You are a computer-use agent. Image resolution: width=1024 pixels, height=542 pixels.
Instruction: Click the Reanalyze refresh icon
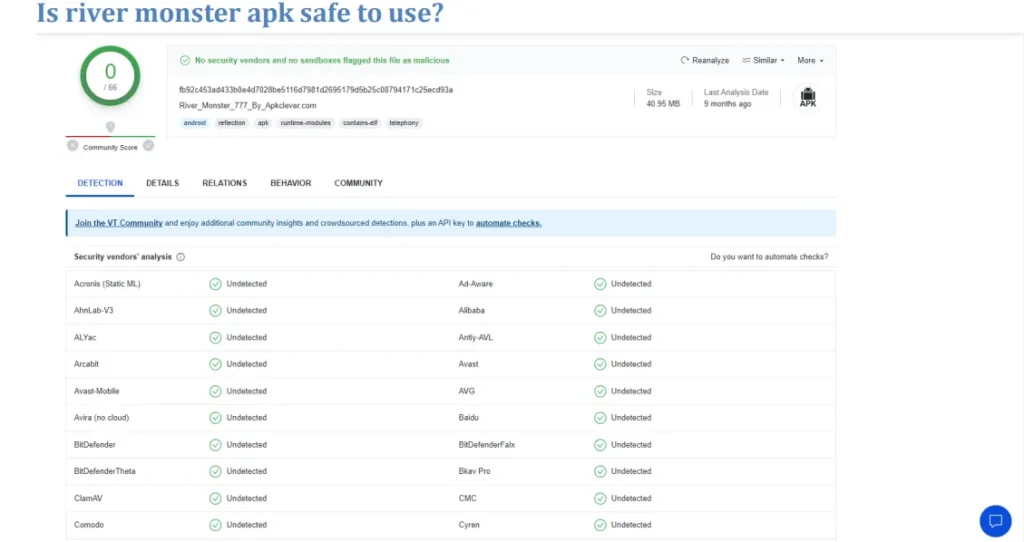[684, 60]
